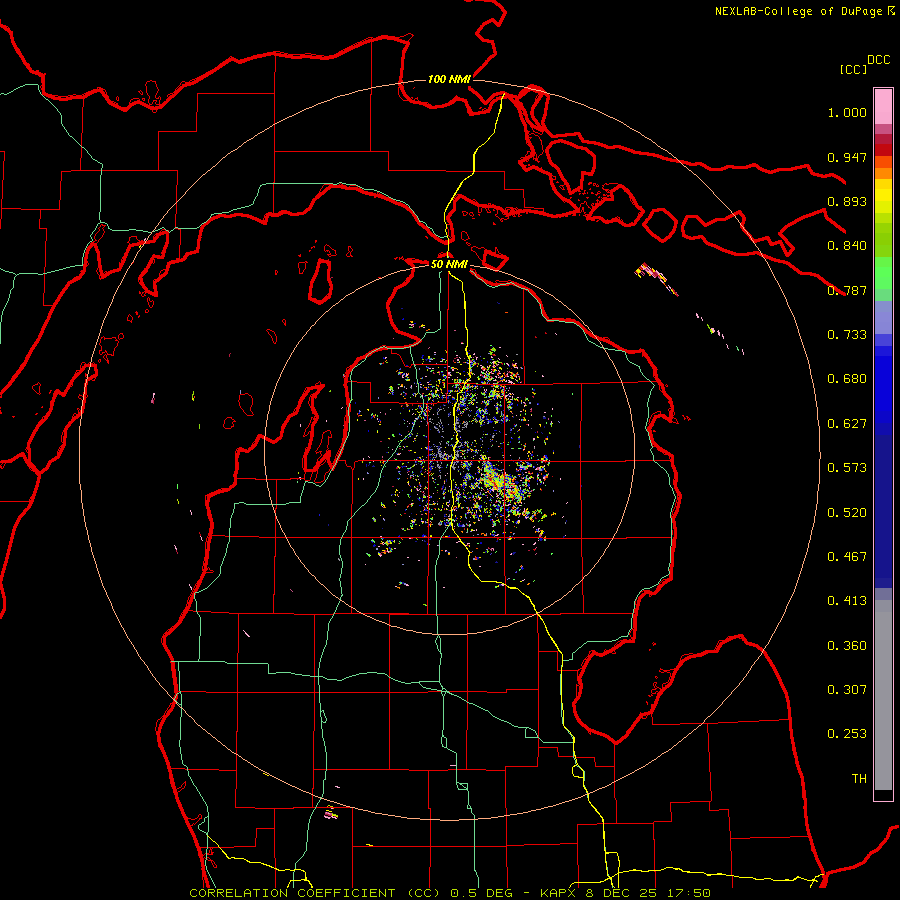This screenshot has height=900, width=900.
Task: Pick the pink segment of the color bar
Action: 883,106
